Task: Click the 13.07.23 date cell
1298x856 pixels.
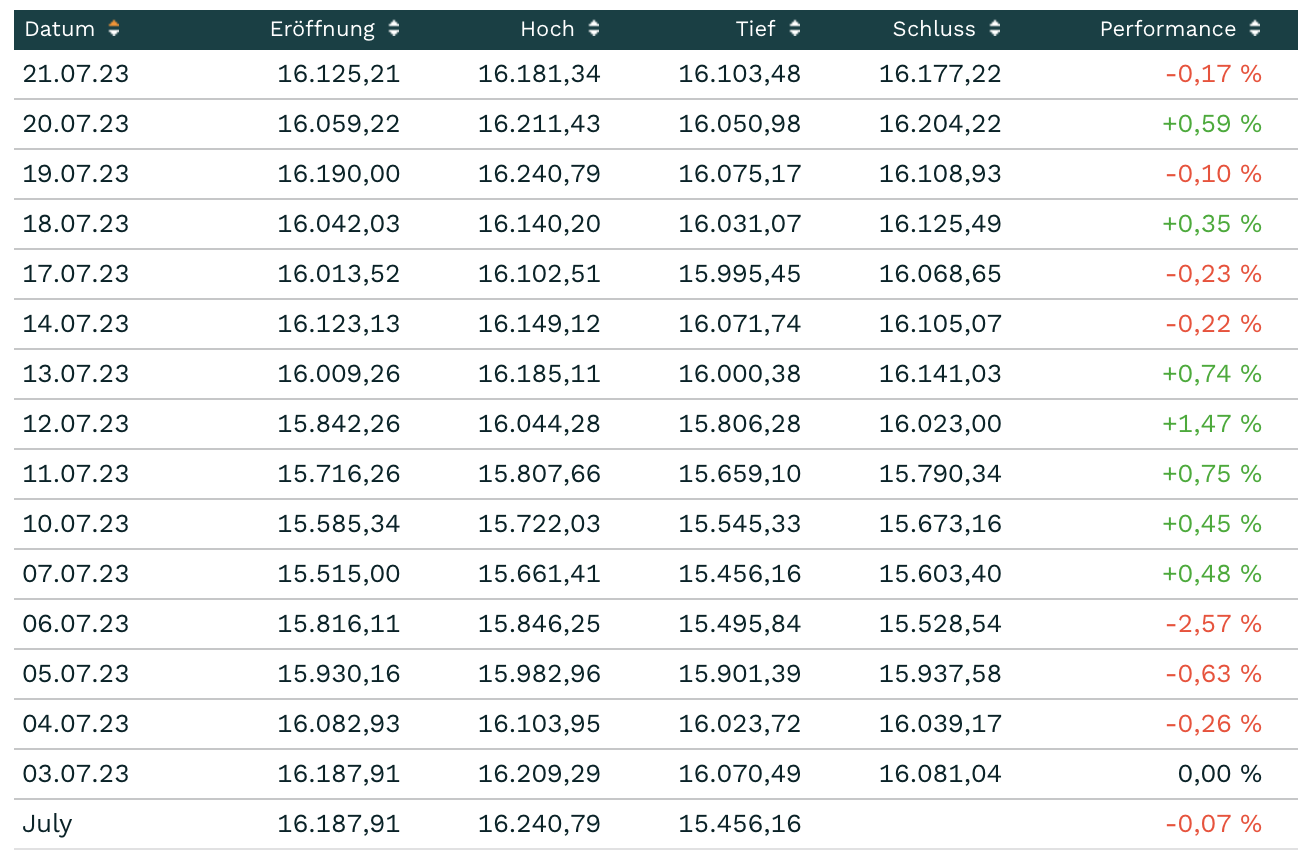Action: pos(76,374)
